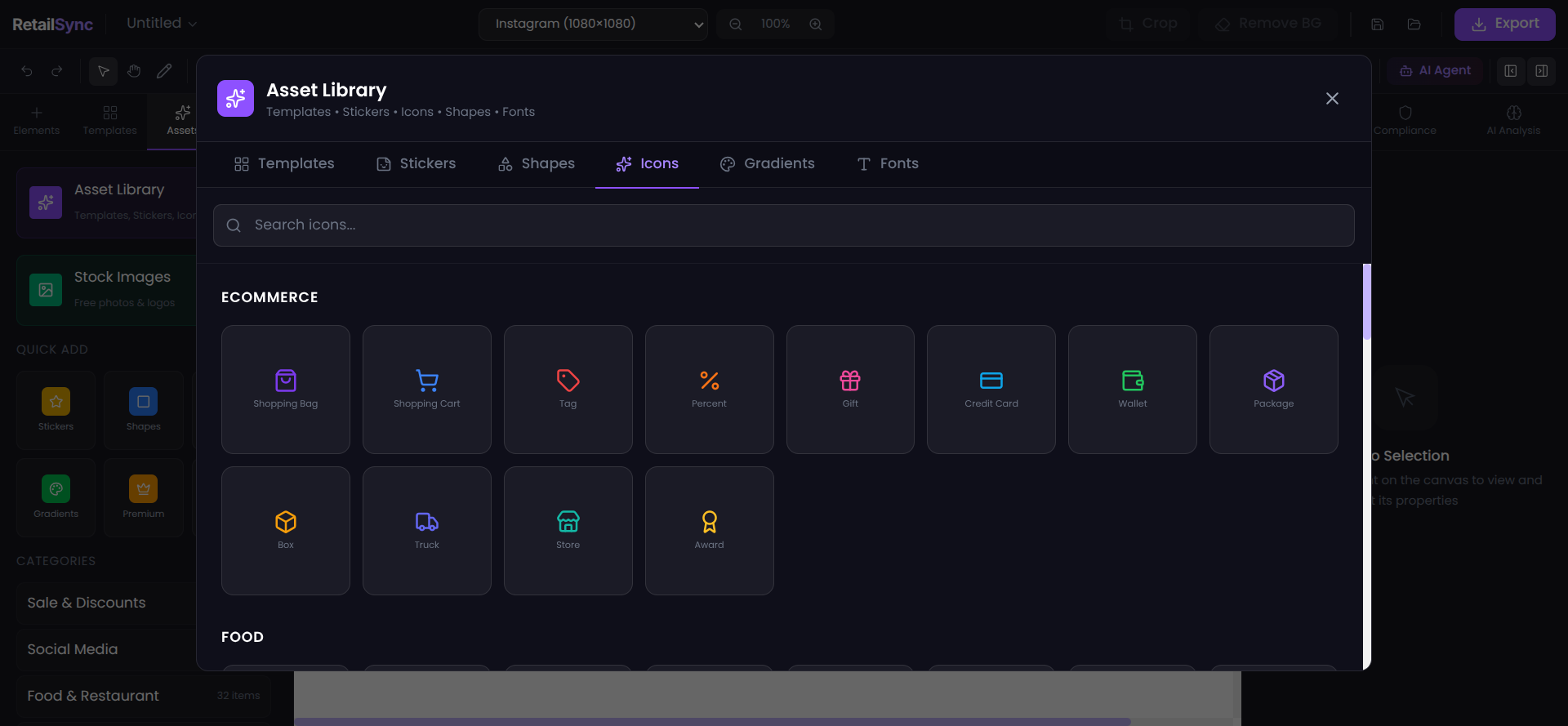The width and height of the screenshot is (1568, 726).
Task: Toggle the left panel visibility
Action: pyautogui.click(x=1511, y=71)
